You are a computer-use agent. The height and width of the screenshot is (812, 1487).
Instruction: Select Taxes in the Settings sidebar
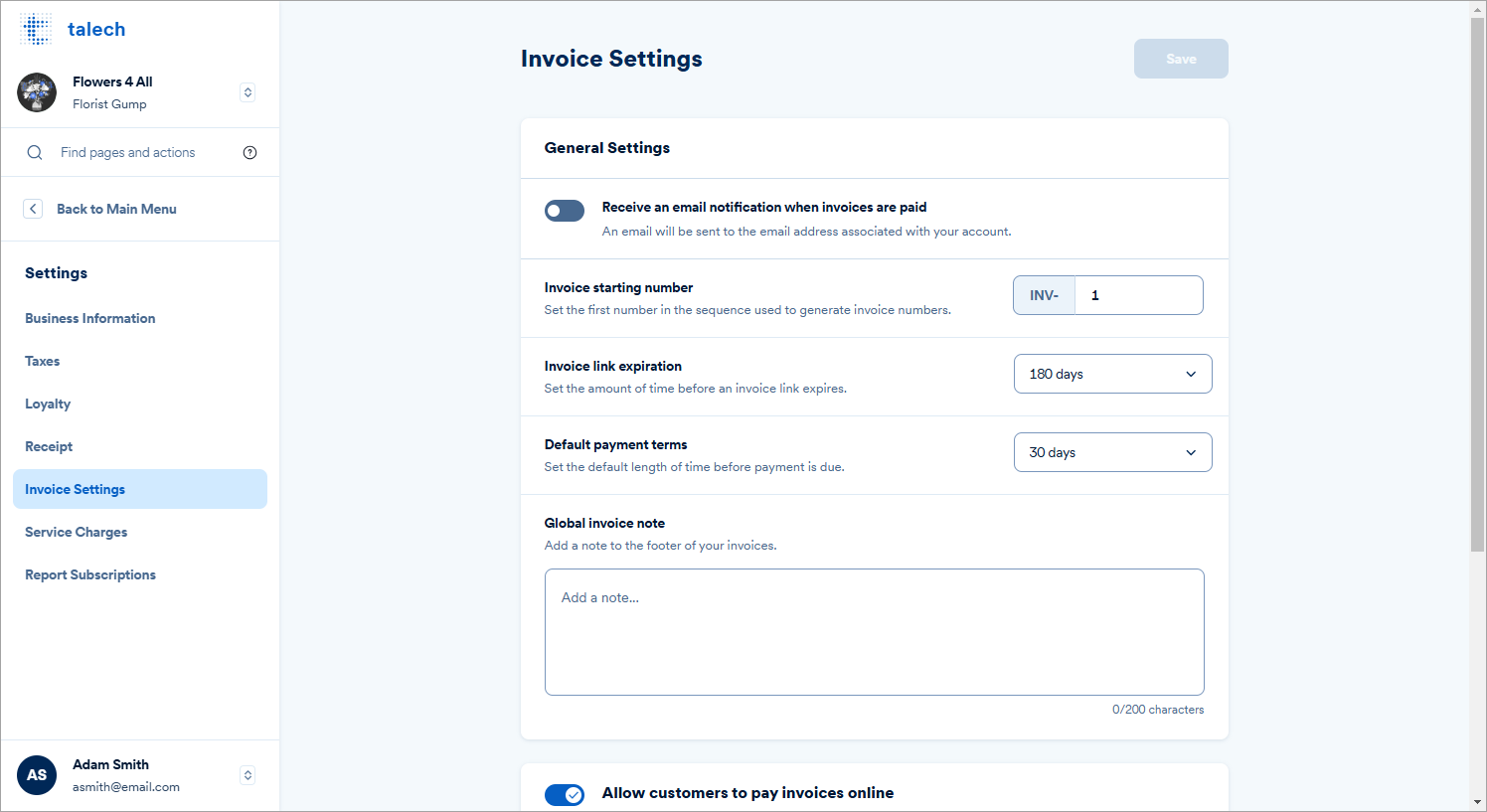[x=43, y=361]
